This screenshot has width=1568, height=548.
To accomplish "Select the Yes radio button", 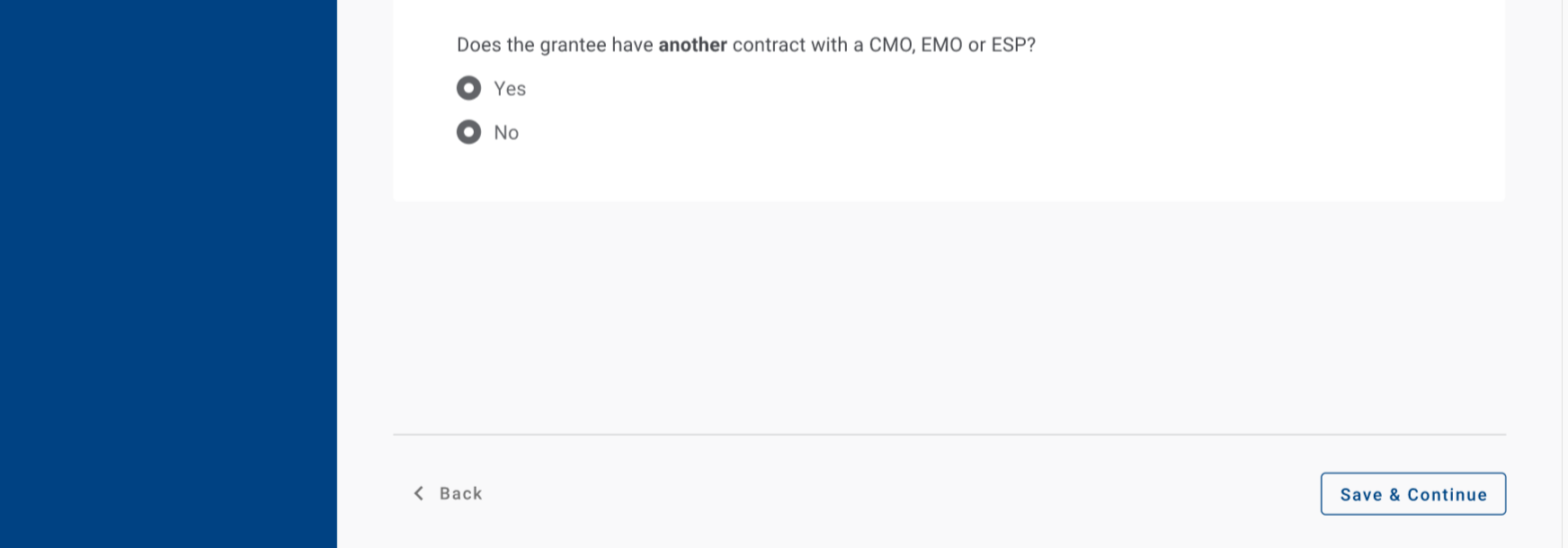I will (x=468, y=88).
